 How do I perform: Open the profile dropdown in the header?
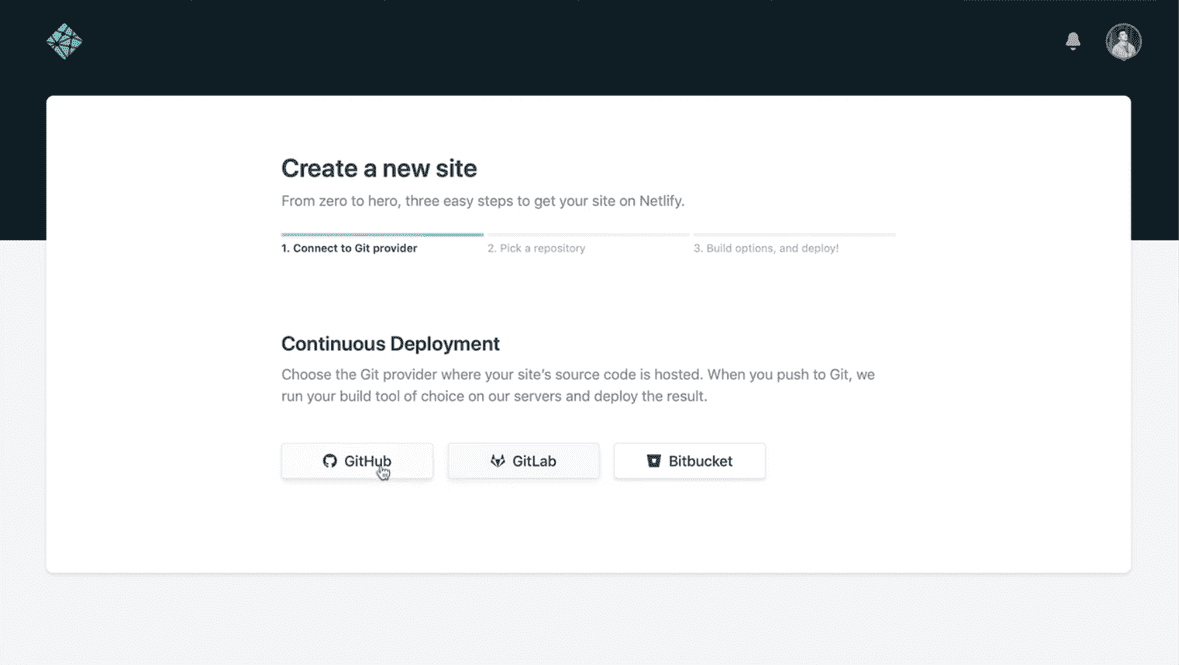point(1123,41)
